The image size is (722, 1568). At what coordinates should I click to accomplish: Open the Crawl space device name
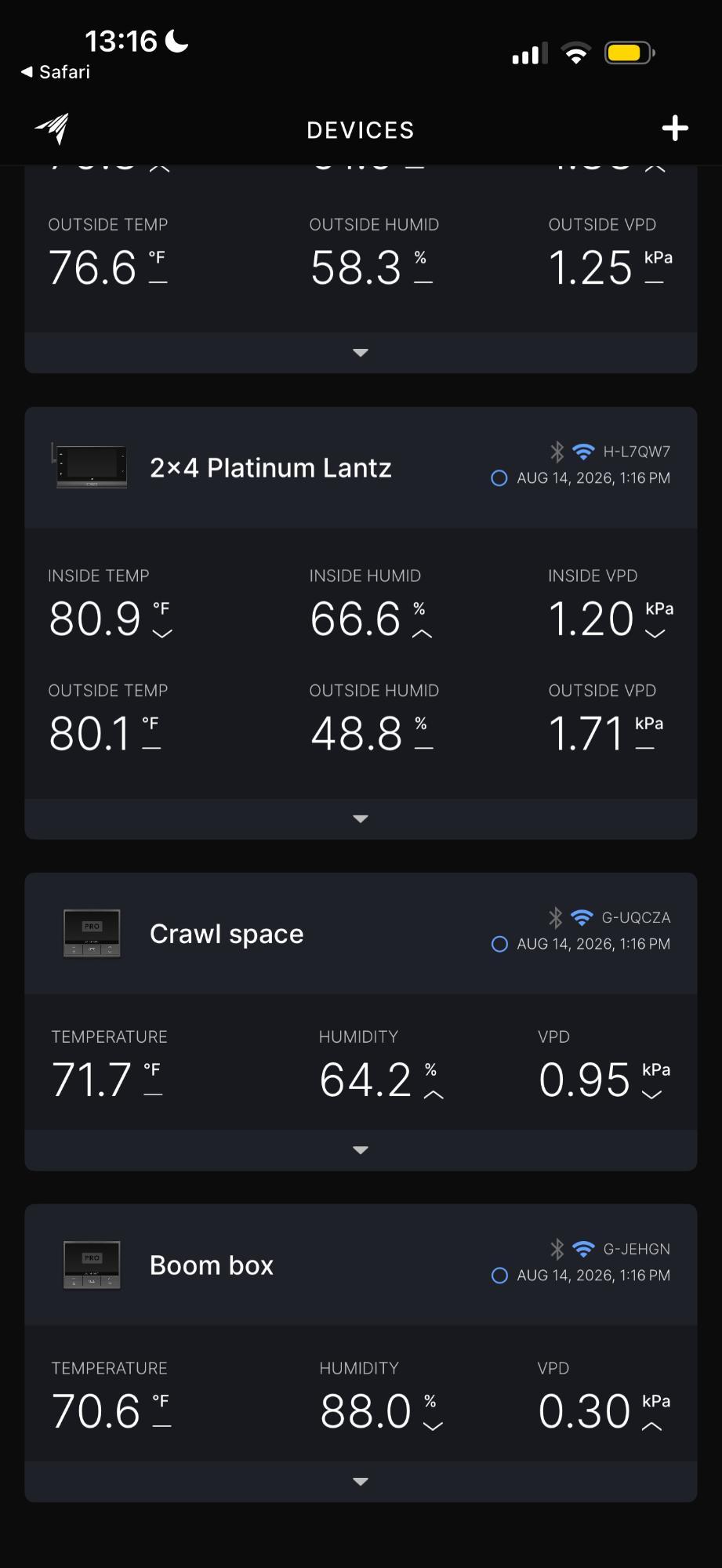pyautogui.click(x=227, y=934)
